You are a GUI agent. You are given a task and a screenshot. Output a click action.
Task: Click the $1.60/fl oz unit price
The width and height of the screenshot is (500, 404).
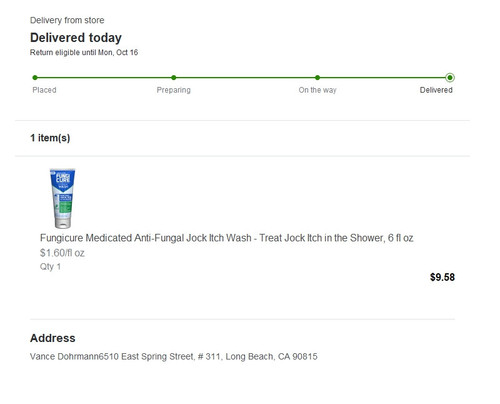[x=62, y=253]
